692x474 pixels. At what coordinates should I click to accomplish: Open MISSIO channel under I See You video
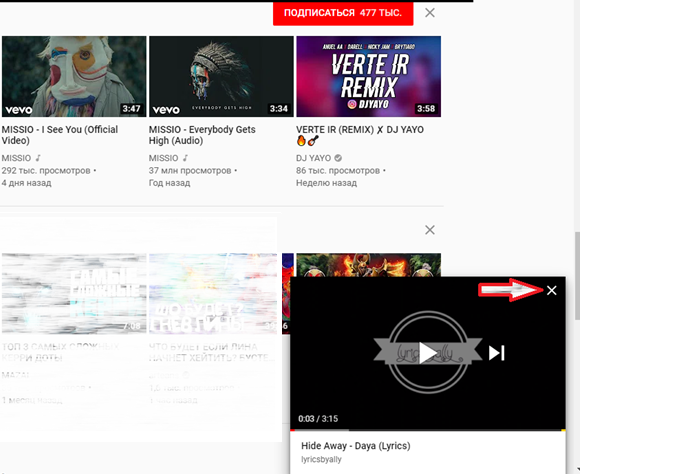click(16, 158)
